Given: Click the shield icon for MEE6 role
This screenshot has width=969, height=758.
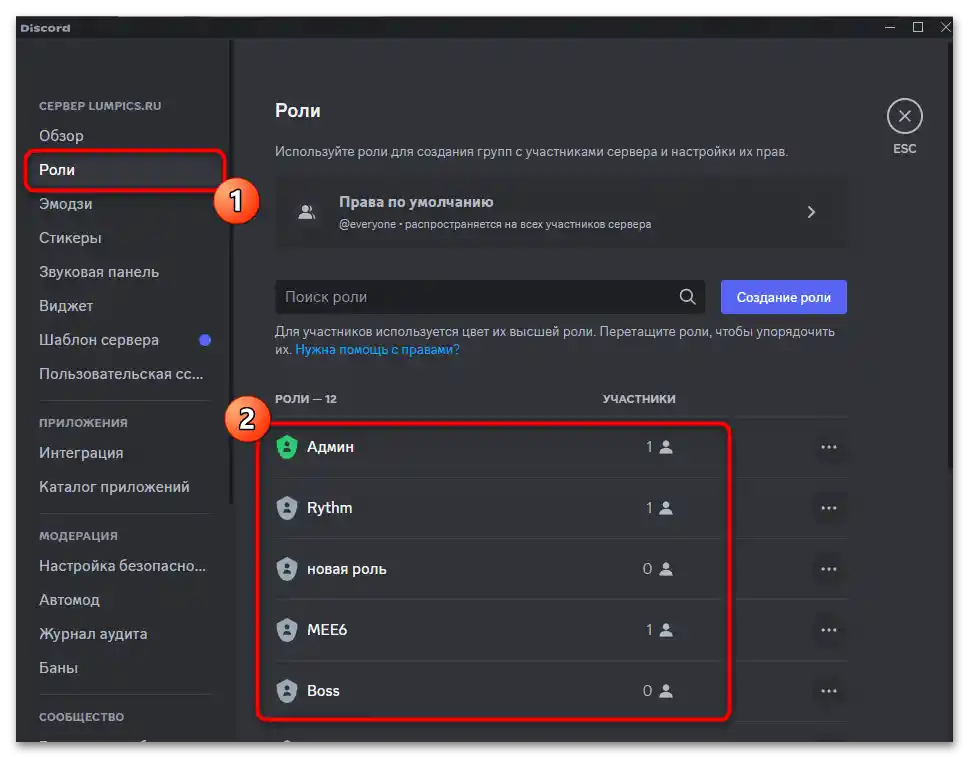Looking at the screenshot, I should pyautogui.click(x=287, y=630).
